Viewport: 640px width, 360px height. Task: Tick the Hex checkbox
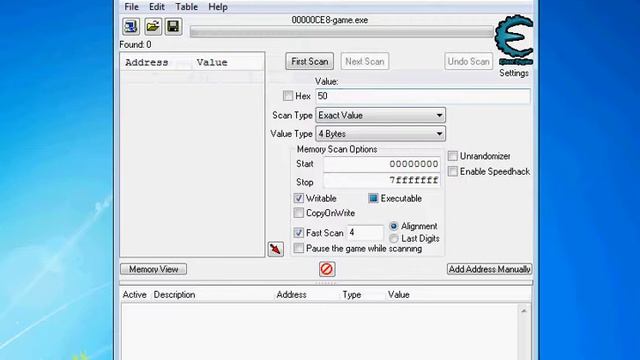pos(288,96)
